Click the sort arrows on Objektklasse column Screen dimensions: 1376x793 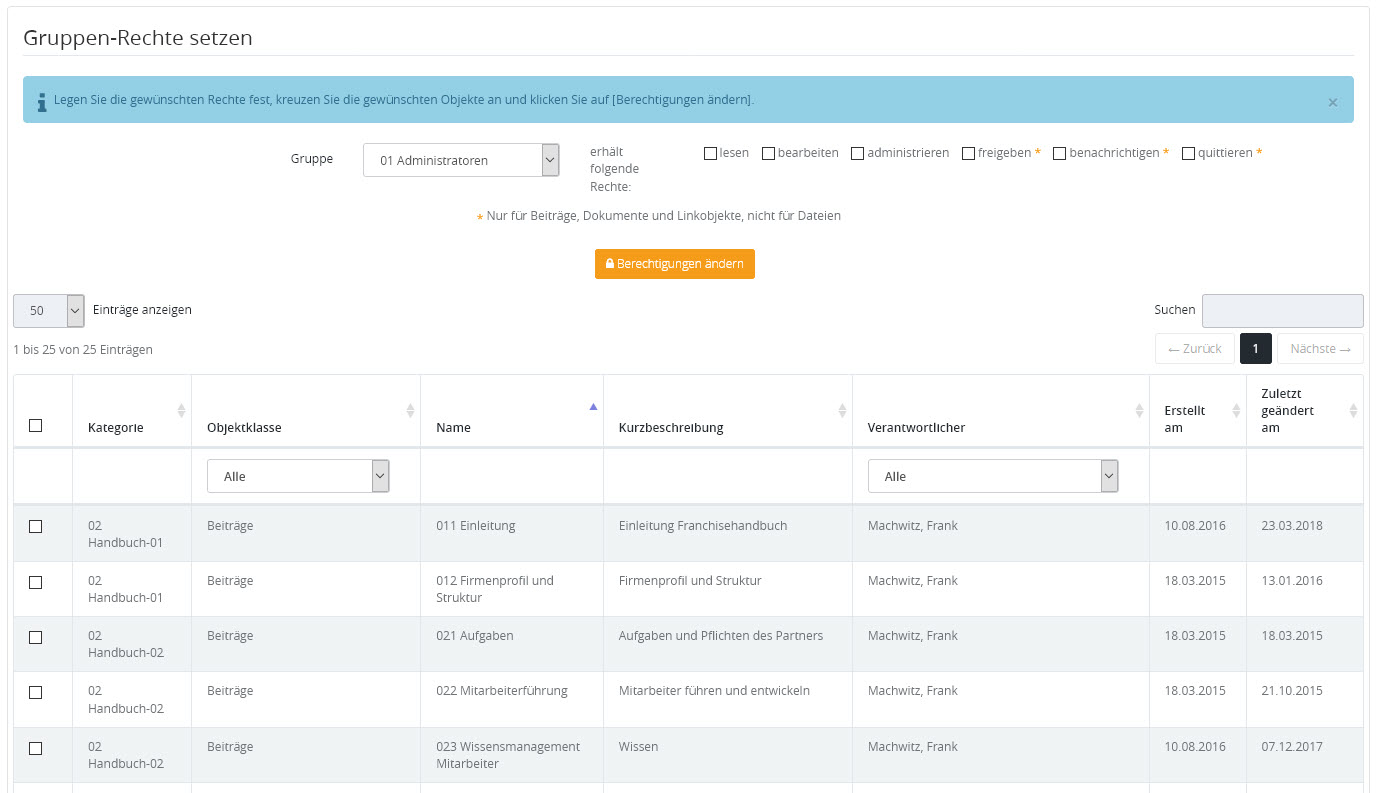pos(410,410)
